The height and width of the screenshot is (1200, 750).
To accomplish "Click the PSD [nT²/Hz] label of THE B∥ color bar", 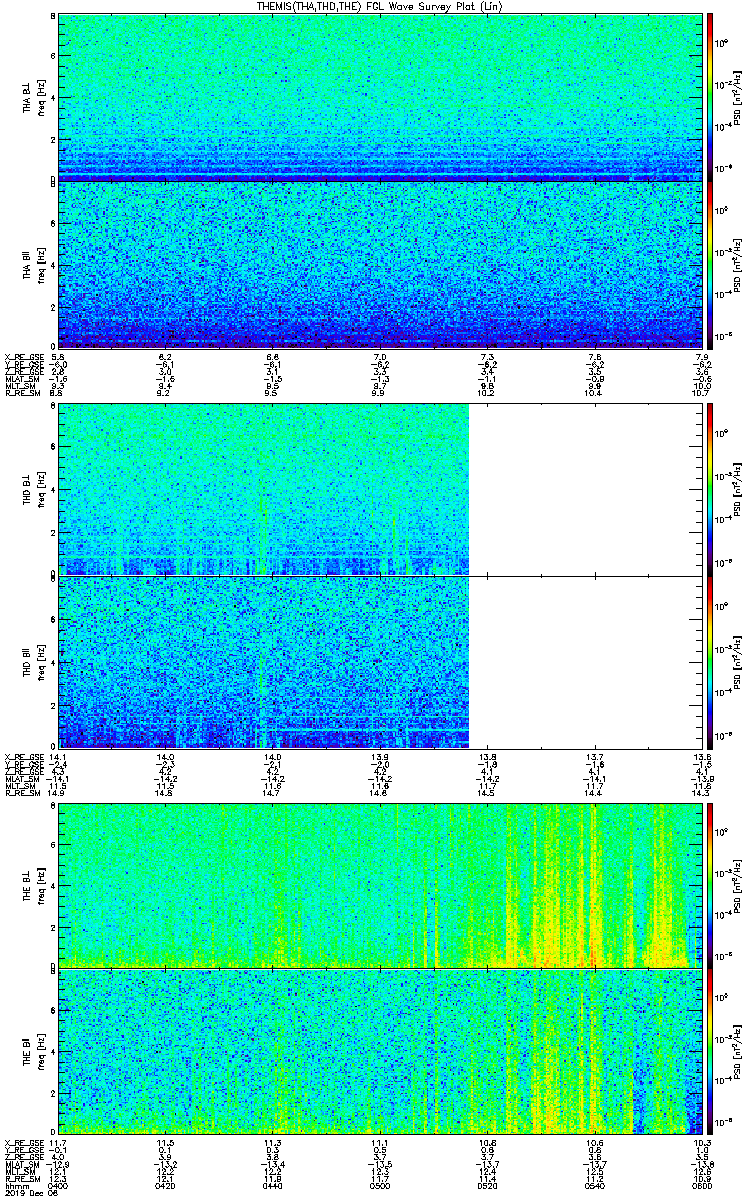I will coord(740,1052).
